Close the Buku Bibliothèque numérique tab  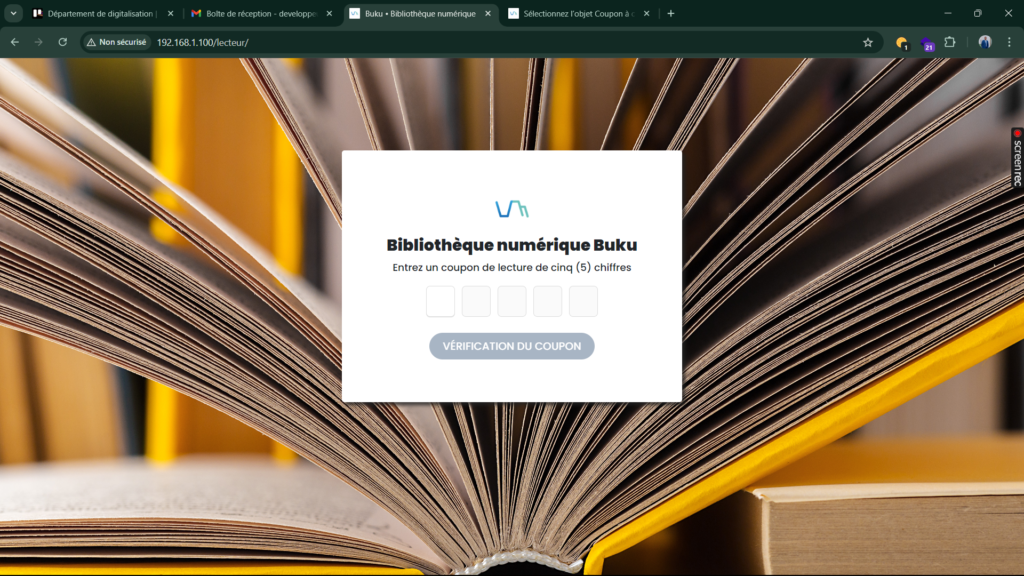point(488,13)
